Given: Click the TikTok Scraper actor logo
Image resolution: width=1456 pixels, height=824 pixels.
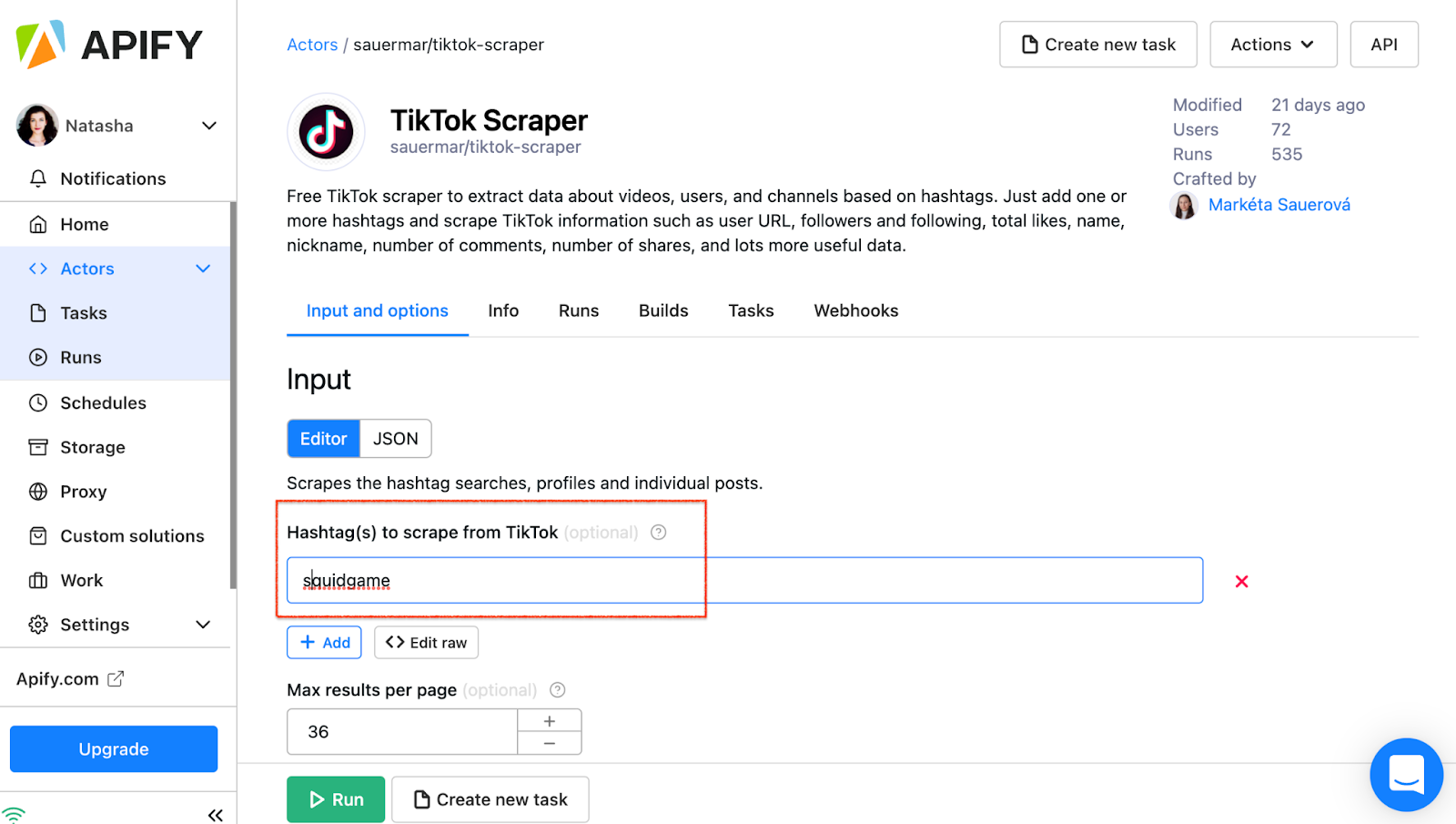Looking at the screenshot, I should coord(326,132).
